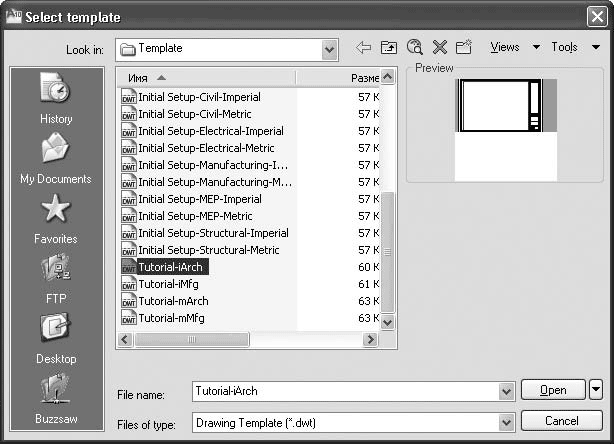Click the File name input field
614x444 pixels.
(x=344, y=391)
